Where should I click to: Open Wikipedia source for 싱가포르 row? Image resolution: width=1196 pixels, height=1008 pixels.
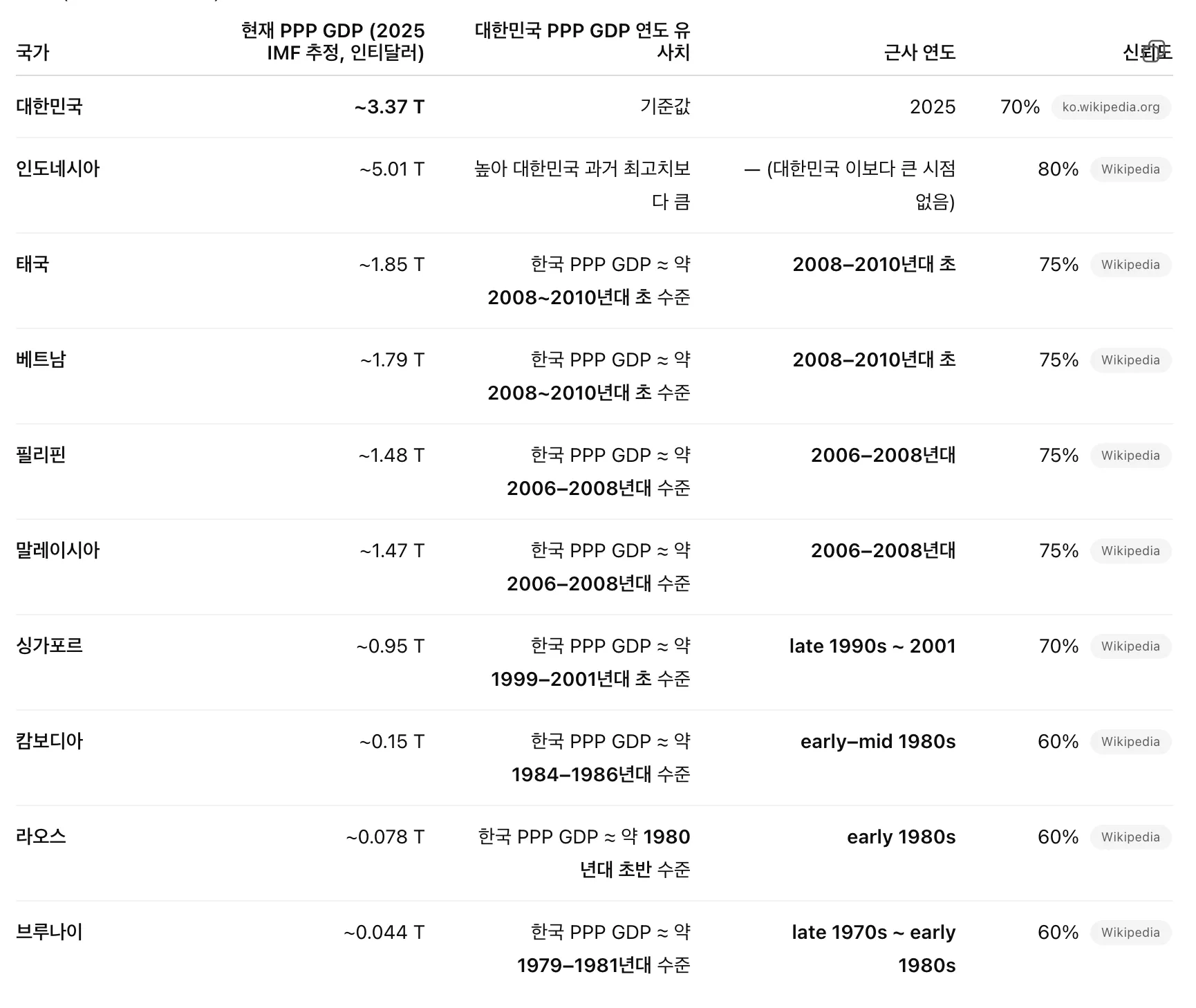pyautogui.click(x=1130, y=646)
